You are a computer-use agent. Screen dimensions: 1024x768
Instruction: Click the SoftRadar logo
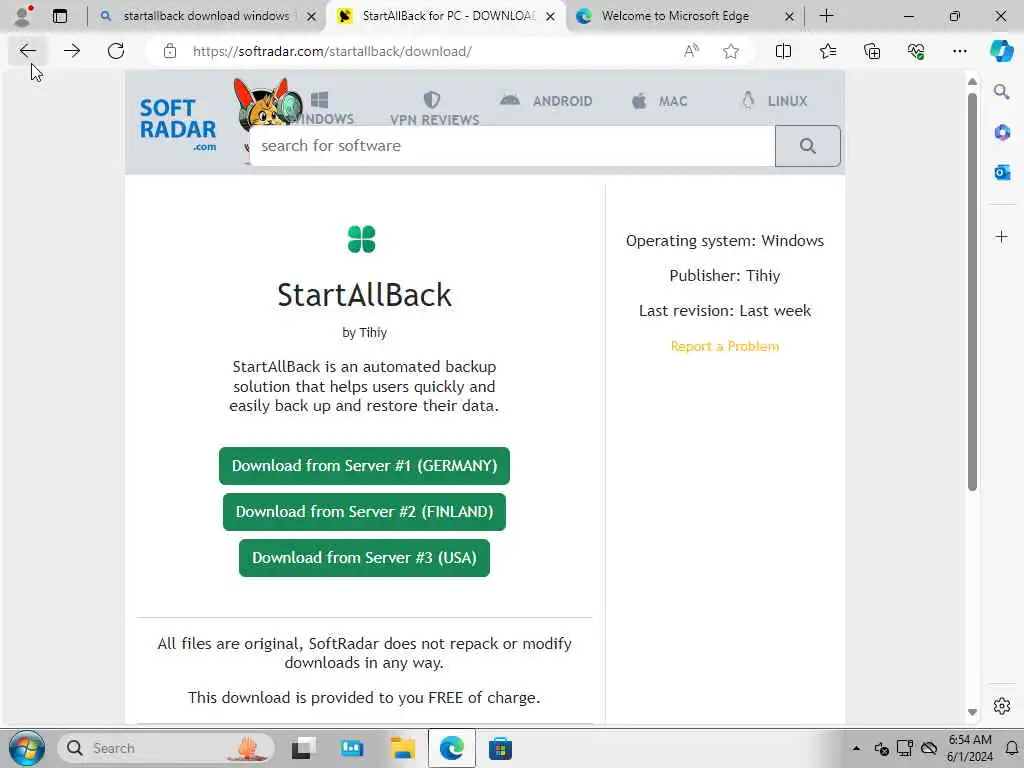[x=178, y=124]
